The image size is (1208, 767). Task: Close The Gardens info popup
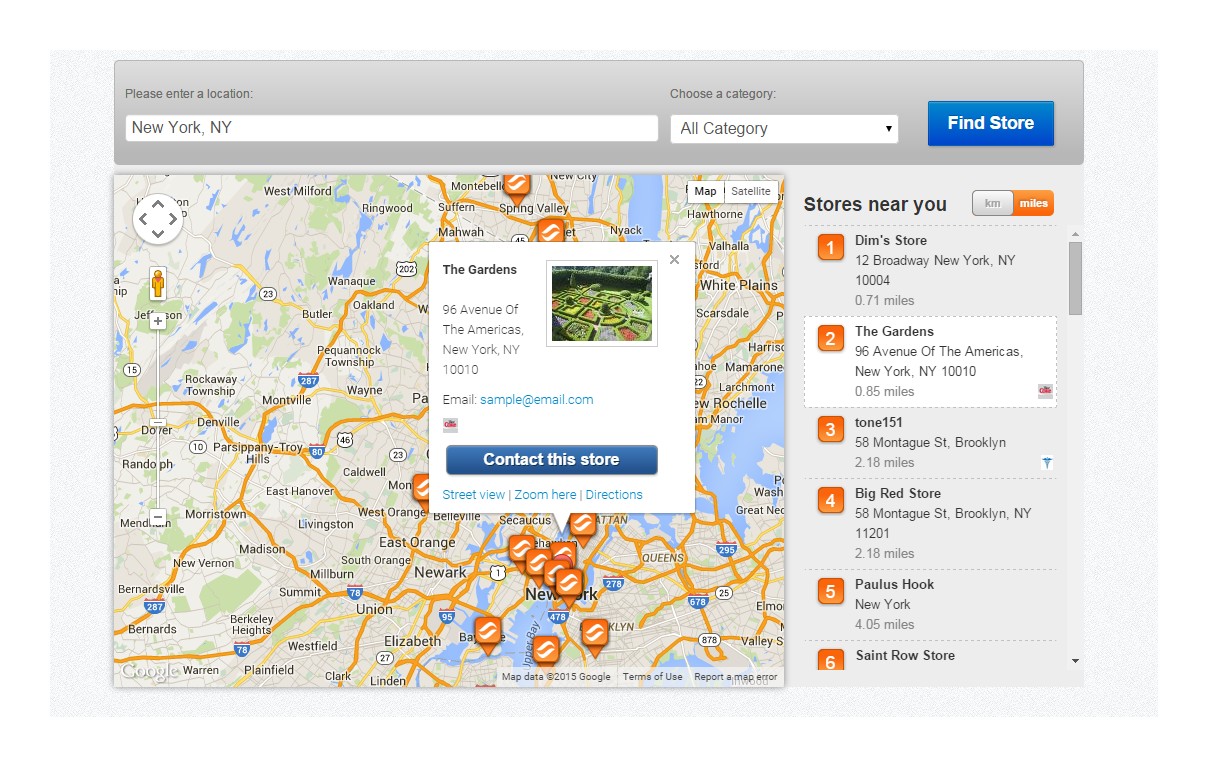point(674,260)
